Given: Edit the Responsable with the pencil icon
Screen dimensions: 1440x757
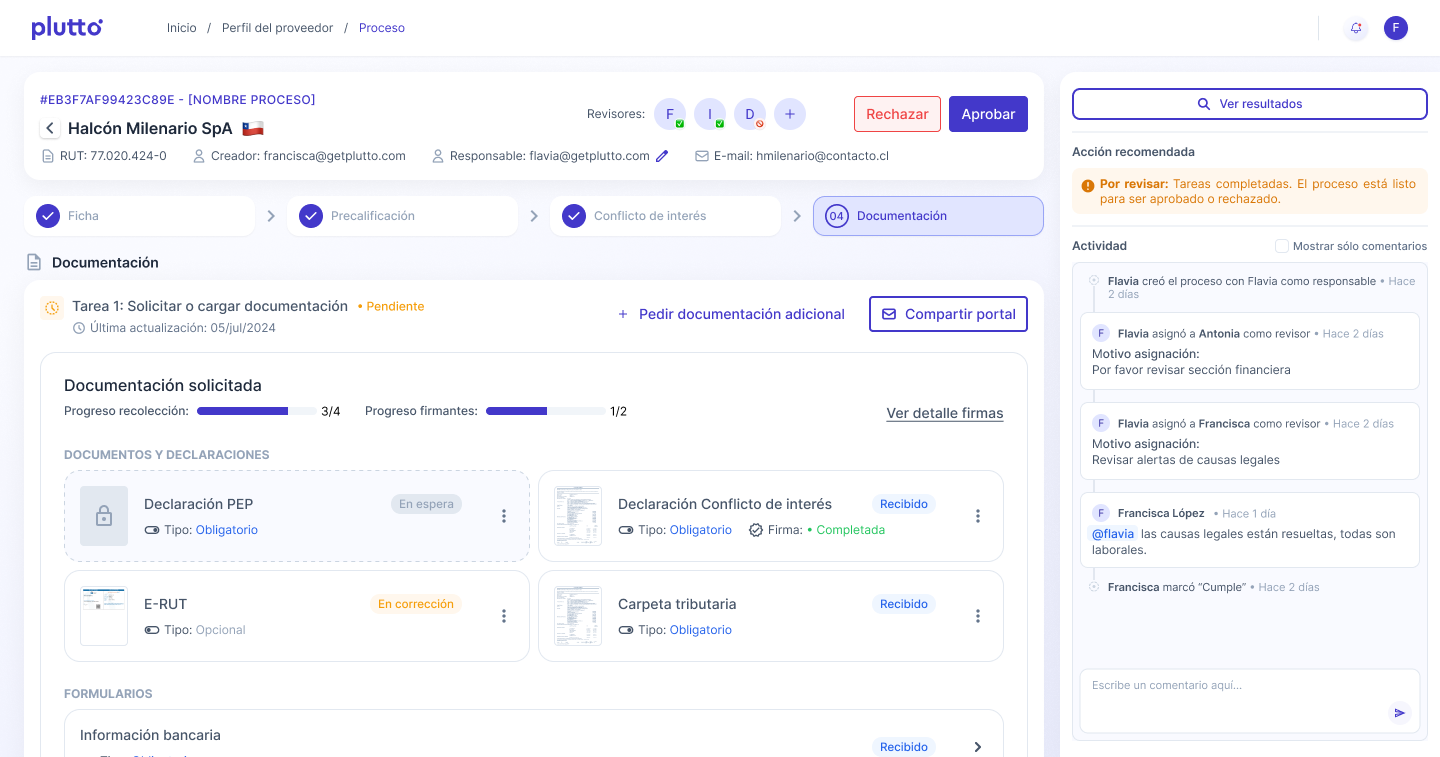Looking at the screenshot, I should click(662, 156).
